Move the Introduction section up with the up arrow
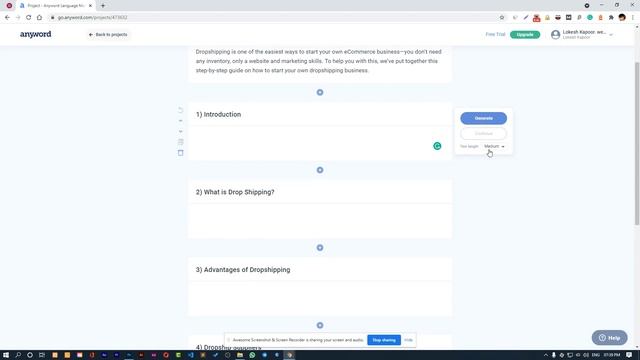Viewport: 640px width, 360px height. pyautogui.click(x=180, y=121)
